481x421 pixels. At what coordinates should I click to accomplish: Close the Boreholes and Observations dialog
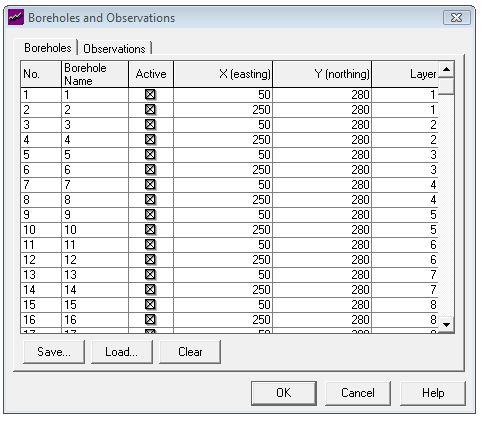point(456,17)
